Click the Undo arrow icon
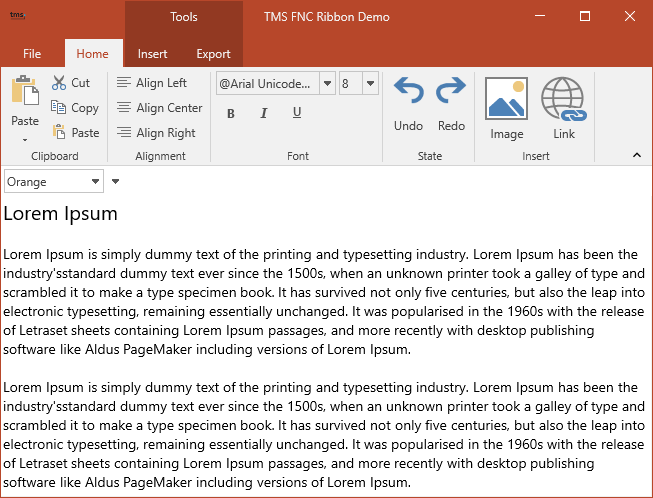The image size is (653, 498). [x=408, y=92]
